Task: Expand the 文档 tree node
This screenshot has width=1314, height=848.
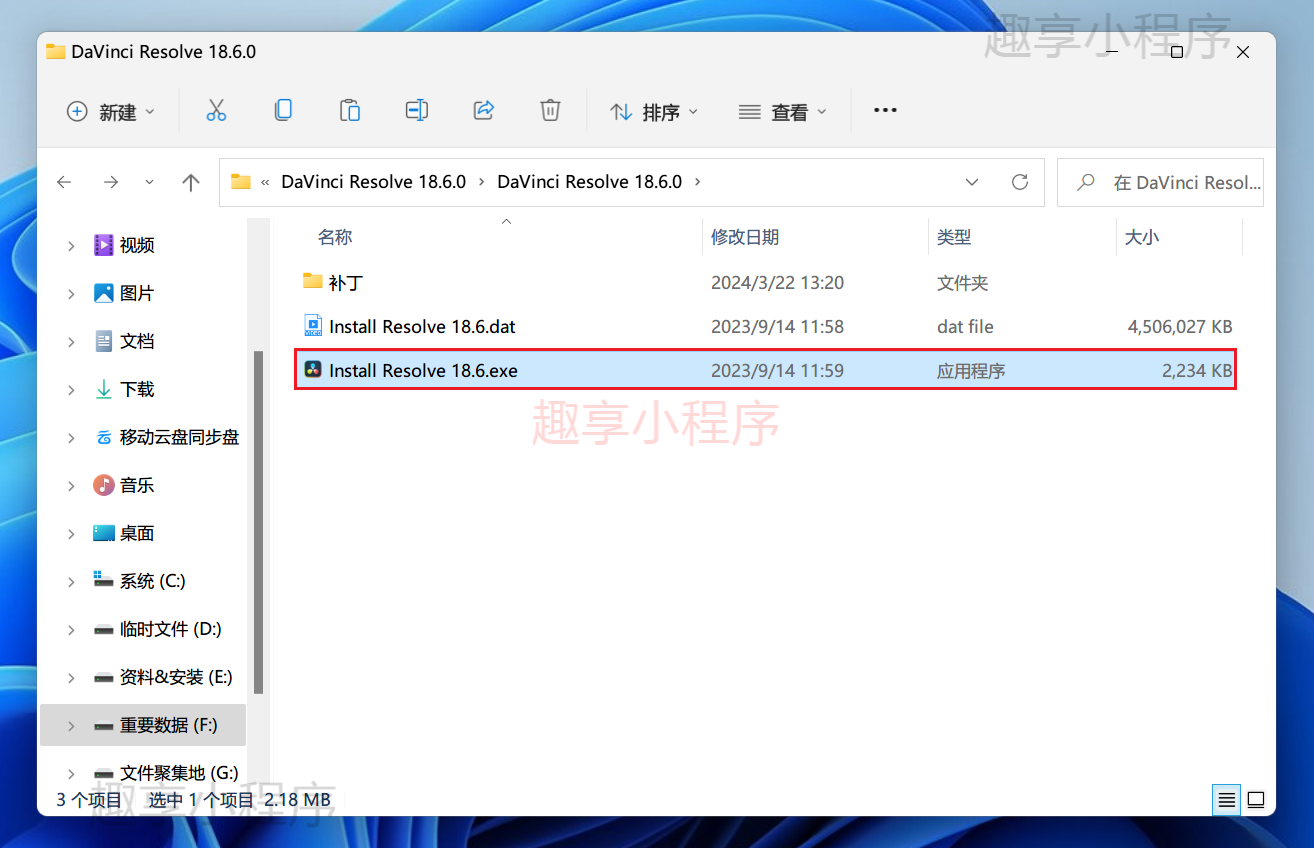Action: 71,341
